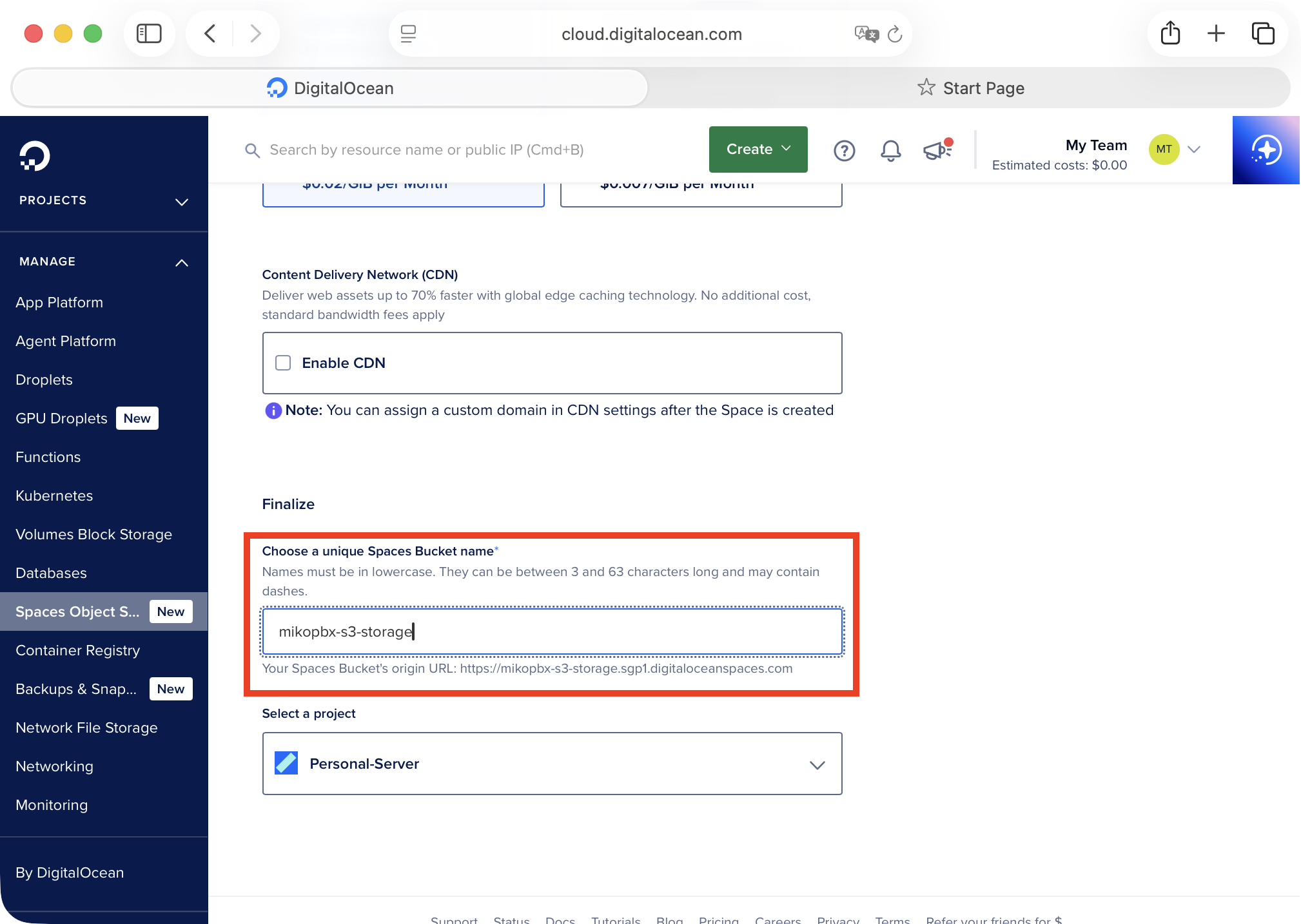Click the Safari share icon
Viewport: 1301px width, 924px height.
(1170, 34)
